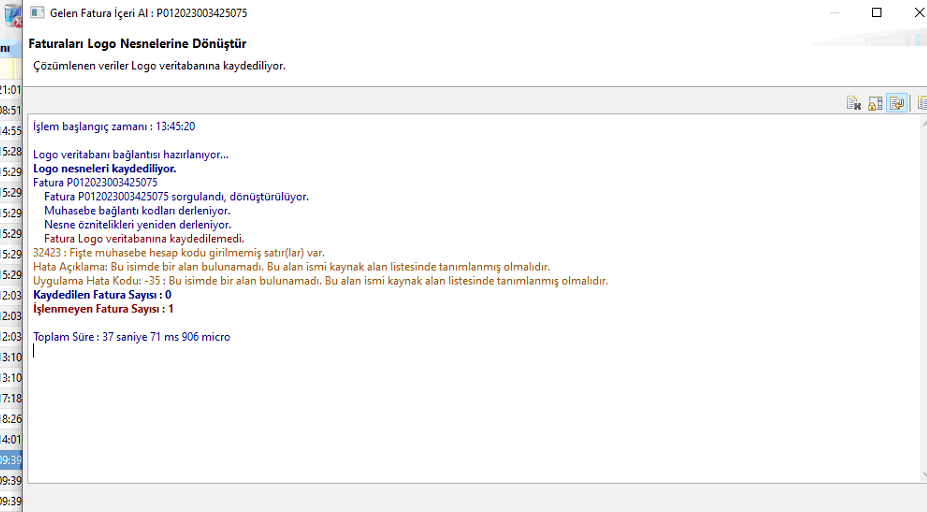927x512 pixels.
Task: Click the 'Toplam Süre' duration line
Action: click(x=131, y=337)
